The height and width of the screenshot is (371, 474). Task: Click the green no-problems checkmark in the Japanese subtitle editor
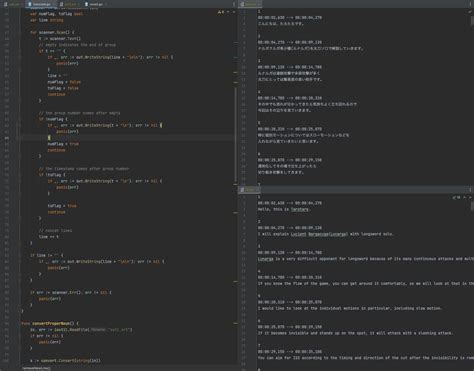click(x=470, y=12)
